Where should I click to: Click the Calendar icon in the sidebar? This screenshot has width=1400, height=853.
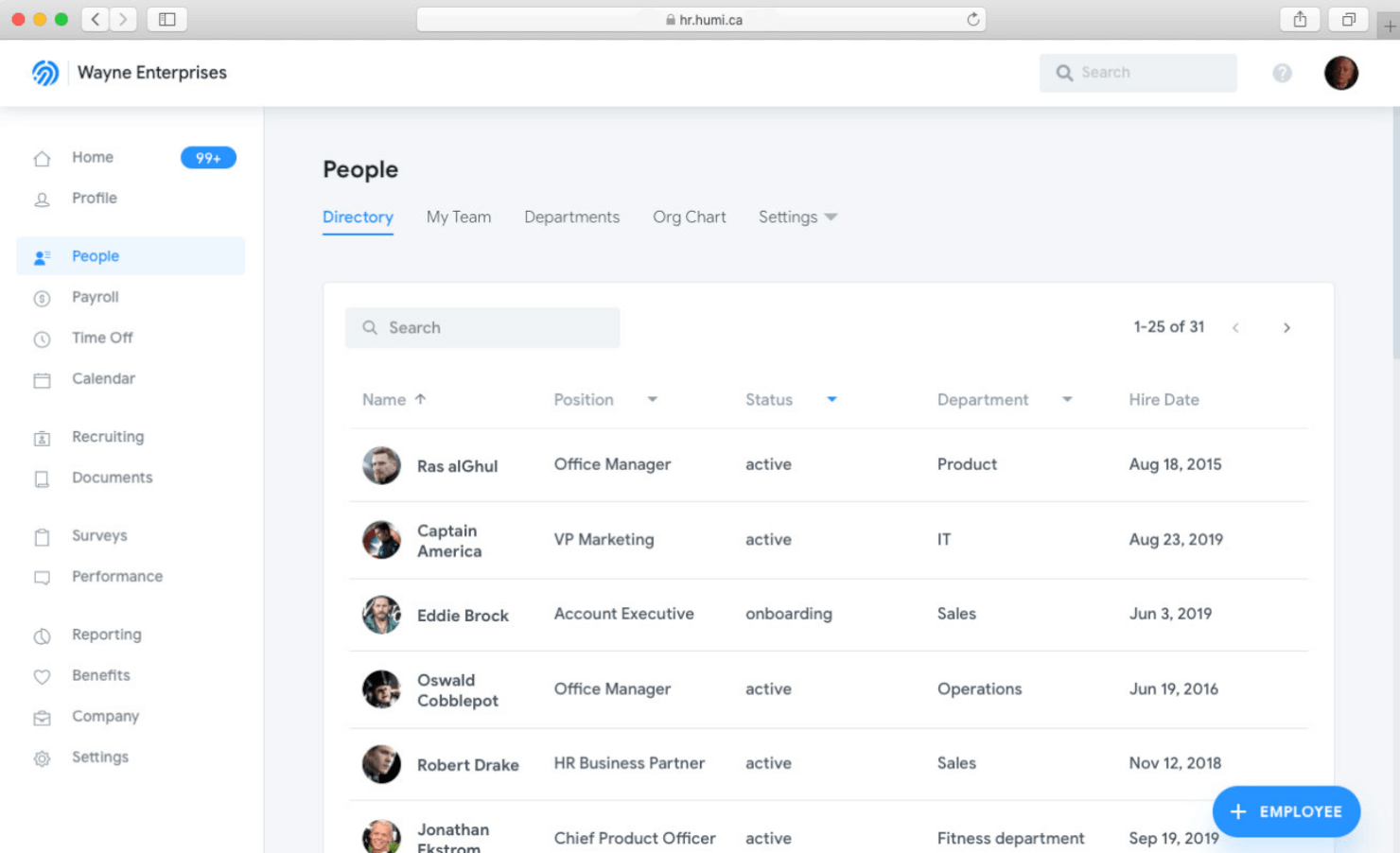click(42, 378)
